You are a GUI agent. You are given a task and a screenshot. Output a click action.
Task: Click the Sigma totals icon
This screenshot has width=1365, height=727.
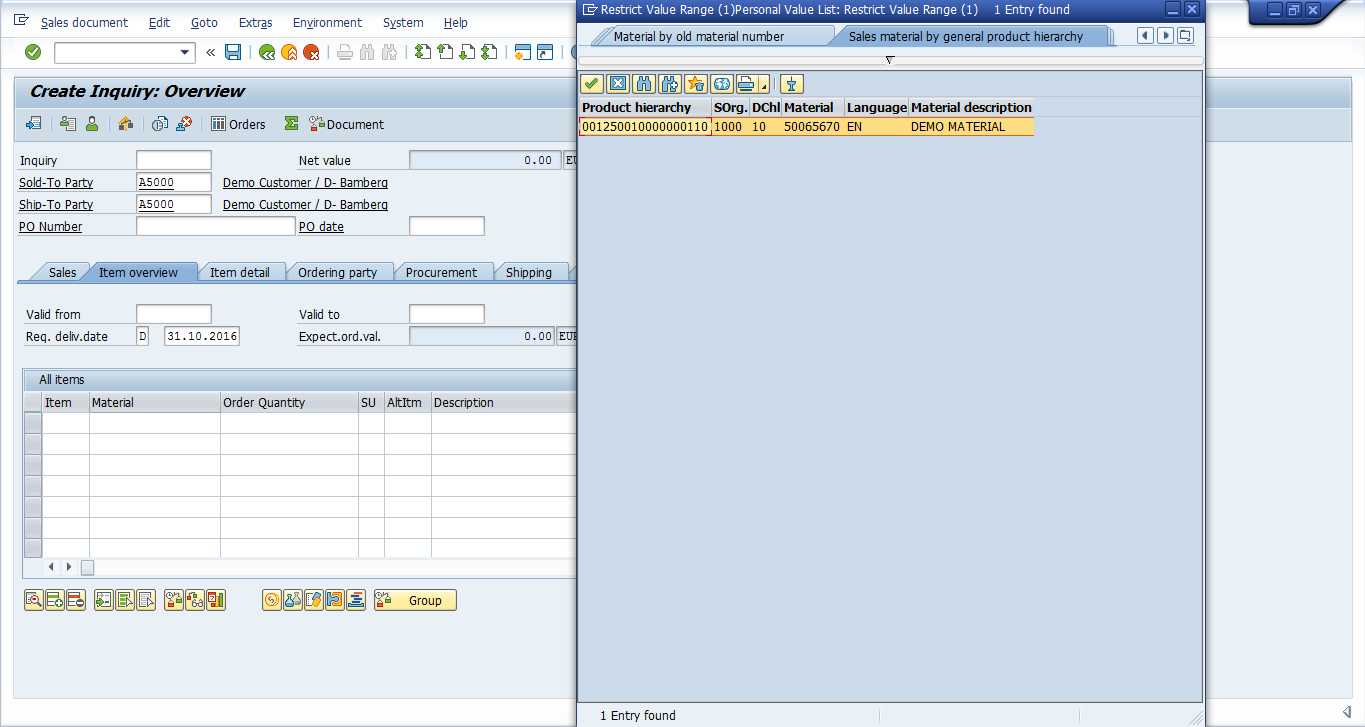click(291, 124)
